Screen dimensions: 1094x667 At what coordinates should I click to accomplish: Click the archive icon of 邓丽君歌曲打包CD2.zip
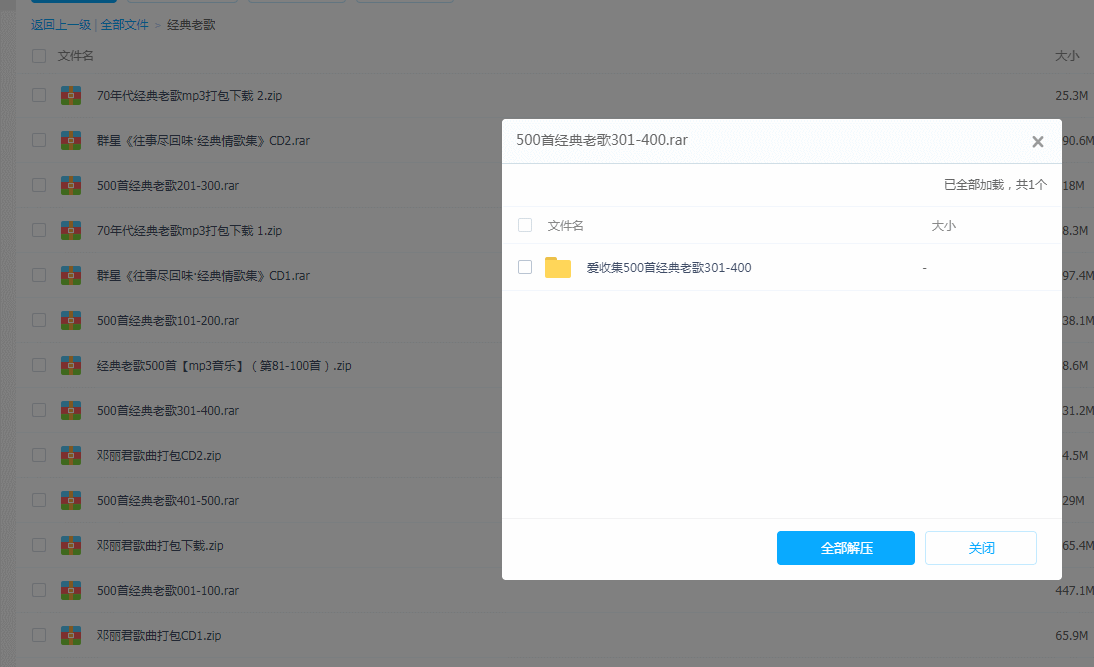(70, 455)
